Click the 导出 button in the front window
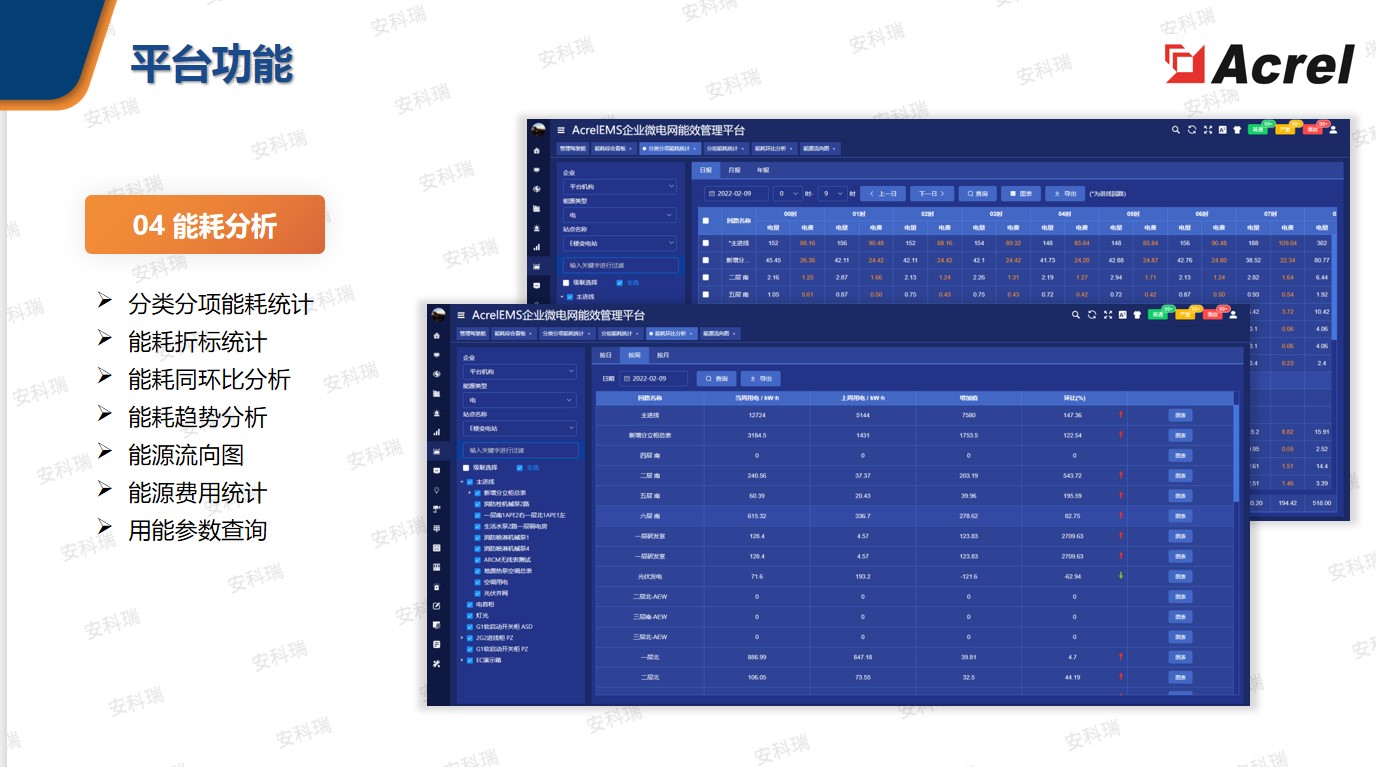Screen dimensions: 1395x767 [760, 379]
